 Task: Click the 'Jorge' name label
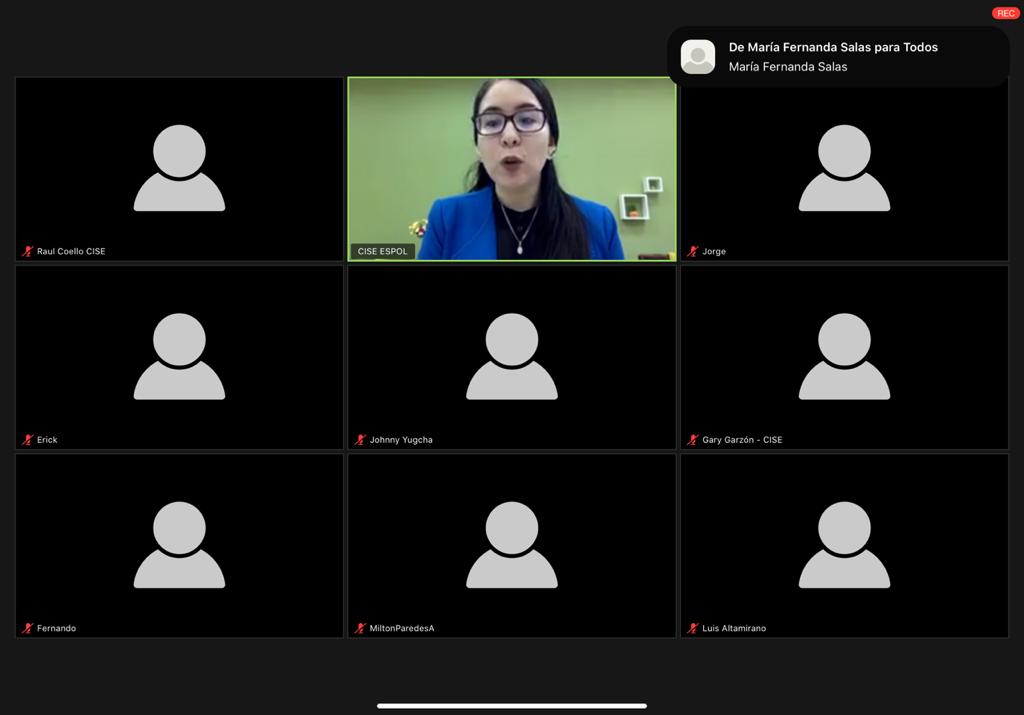click(x=714, y=251)
